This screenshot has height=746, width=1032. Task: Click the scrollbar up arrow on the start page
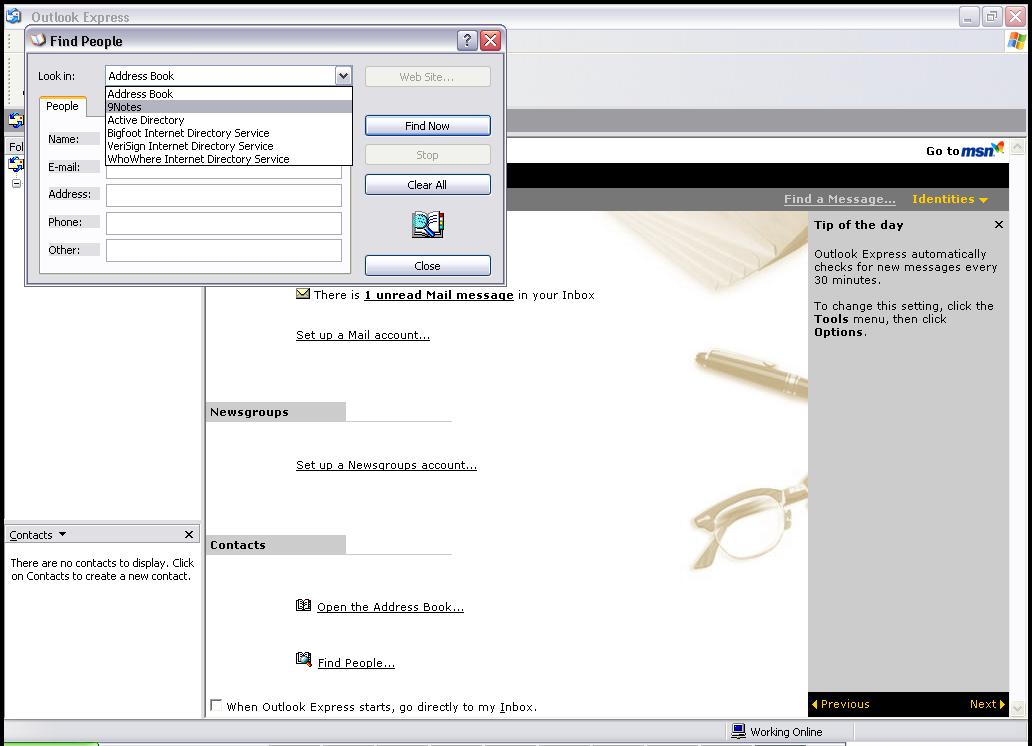pos(1018,147)
